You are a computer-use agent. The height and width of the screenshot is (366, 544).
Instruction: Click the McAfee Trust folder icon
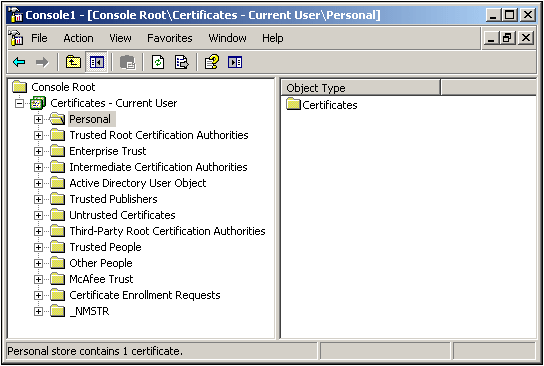pos(57,279)
